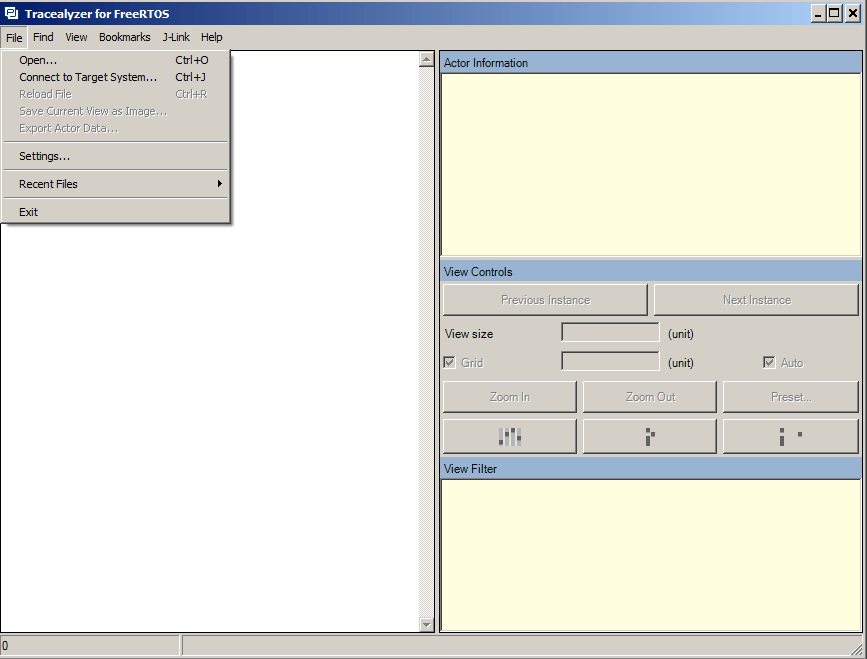Click the trace view scroll-down arrow
867x659 pixels.
(426, 625)
